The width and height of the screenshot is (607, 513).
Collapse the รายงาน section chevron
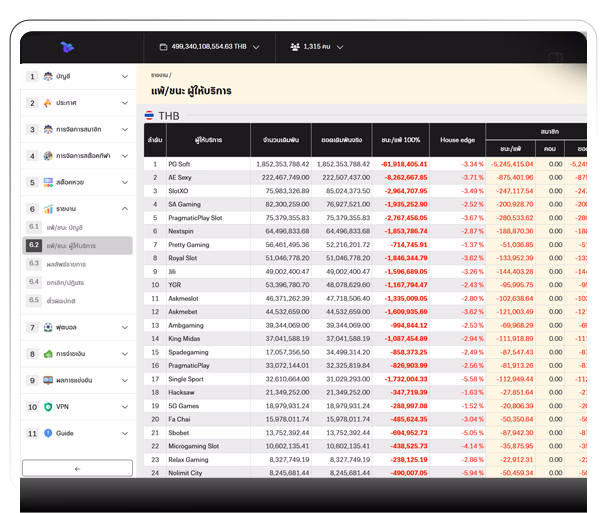125,209
